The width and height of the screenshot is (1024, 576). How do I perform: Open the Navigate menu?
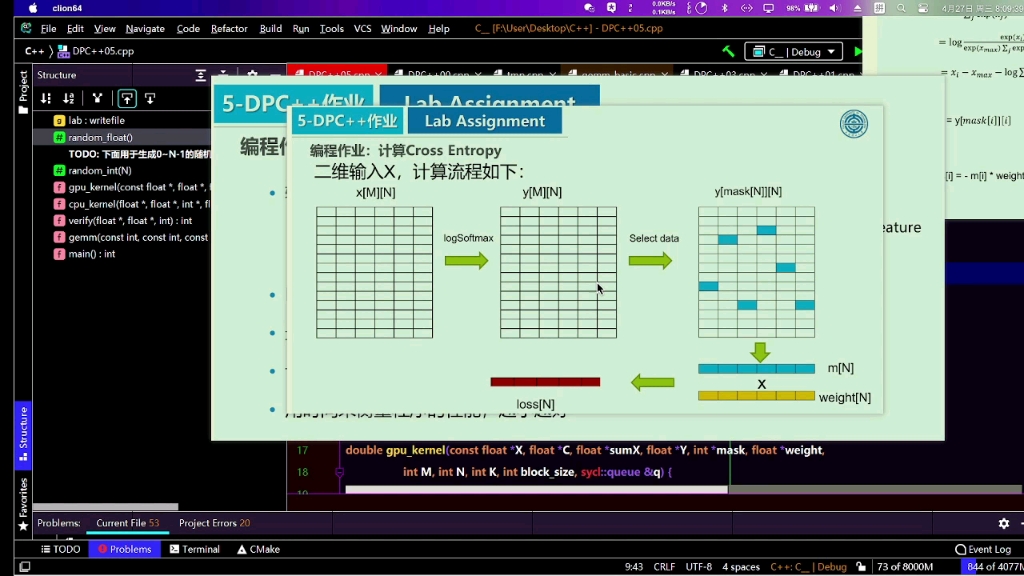pyautogui.click(x=145, y=29)
